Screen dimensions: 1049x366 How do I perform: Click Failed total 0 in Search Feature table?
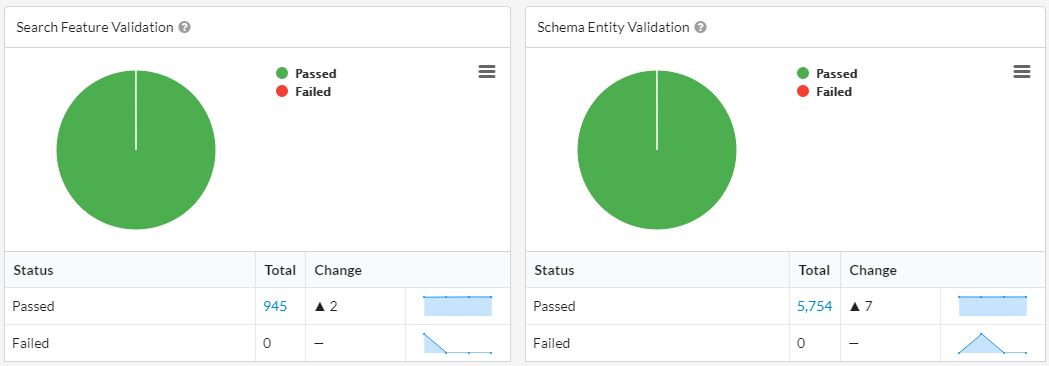(x=267, y=343)
